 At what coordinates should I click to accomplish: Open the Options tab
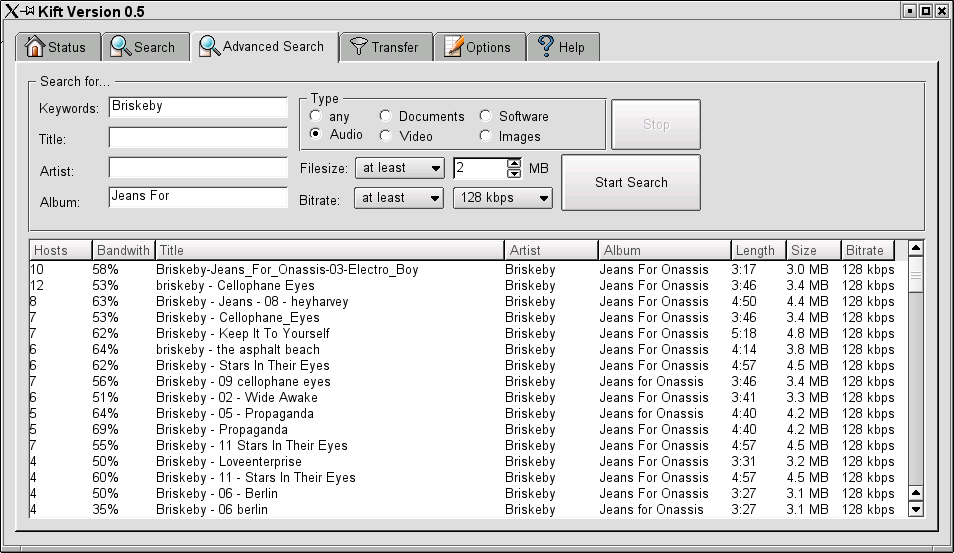[x=478, y=47]
